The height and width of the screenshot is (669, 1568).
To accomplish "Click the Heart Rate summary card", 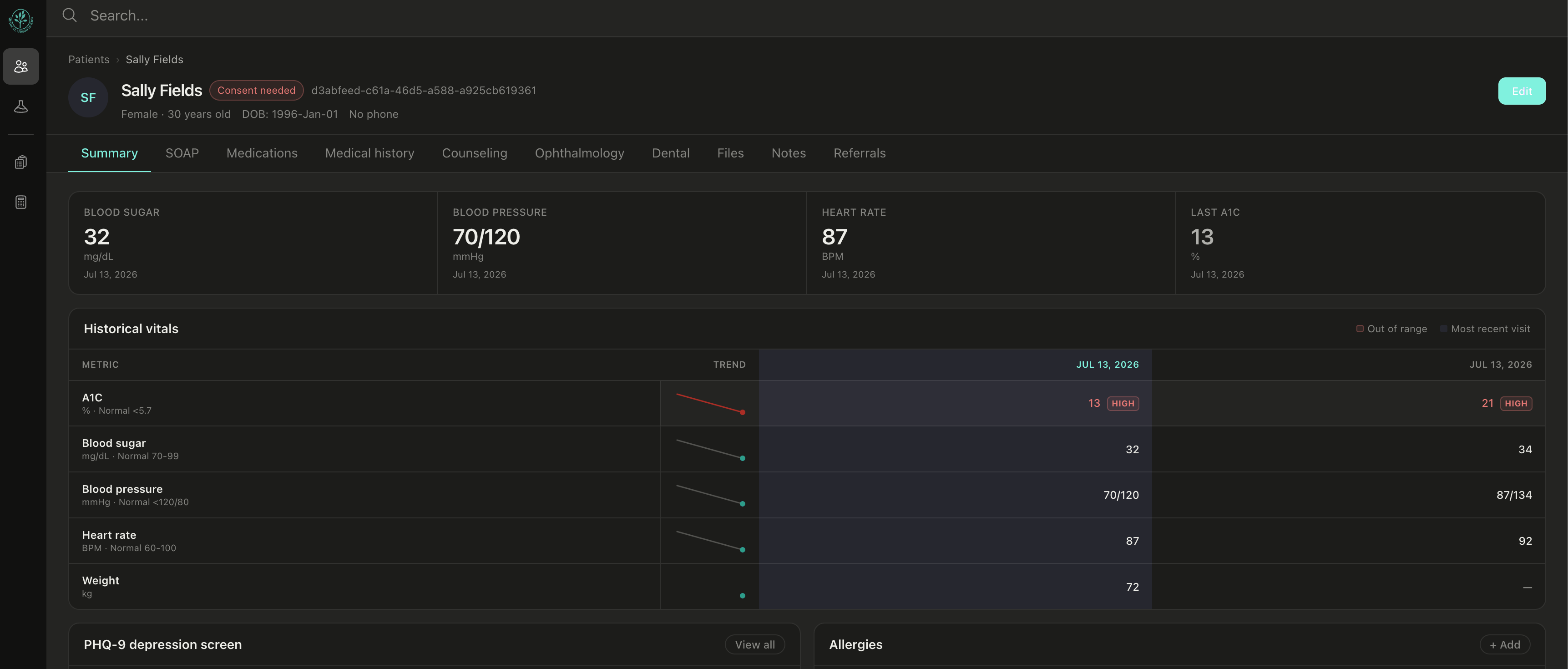I will click(991, 243).
